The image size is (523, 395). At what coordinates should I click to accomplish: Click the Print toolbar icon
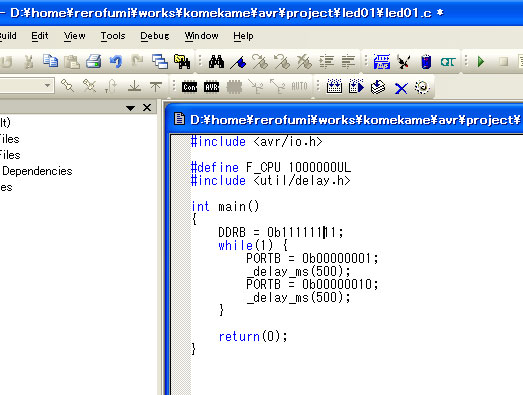93,62
